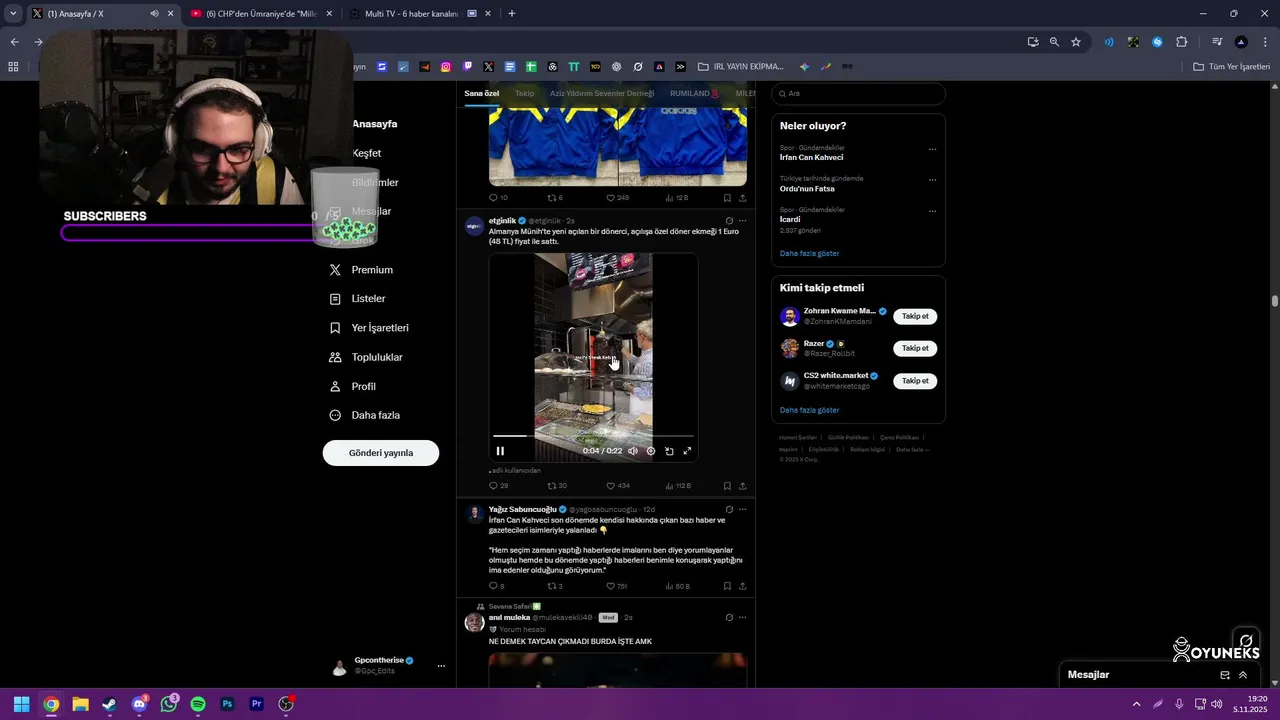
Task: Seek on the video progress bar
Action: coord(593,436)
